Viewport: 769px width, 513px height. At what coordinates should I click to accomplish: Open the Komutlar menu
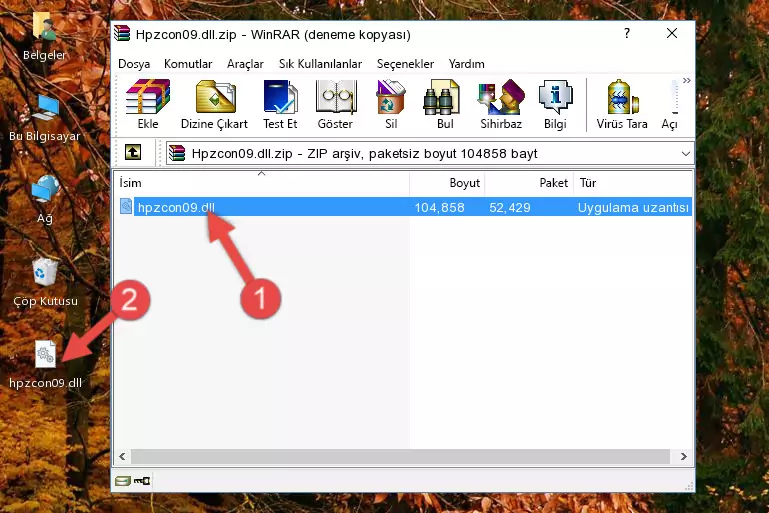pyautogui.click(x=188, y=64)
